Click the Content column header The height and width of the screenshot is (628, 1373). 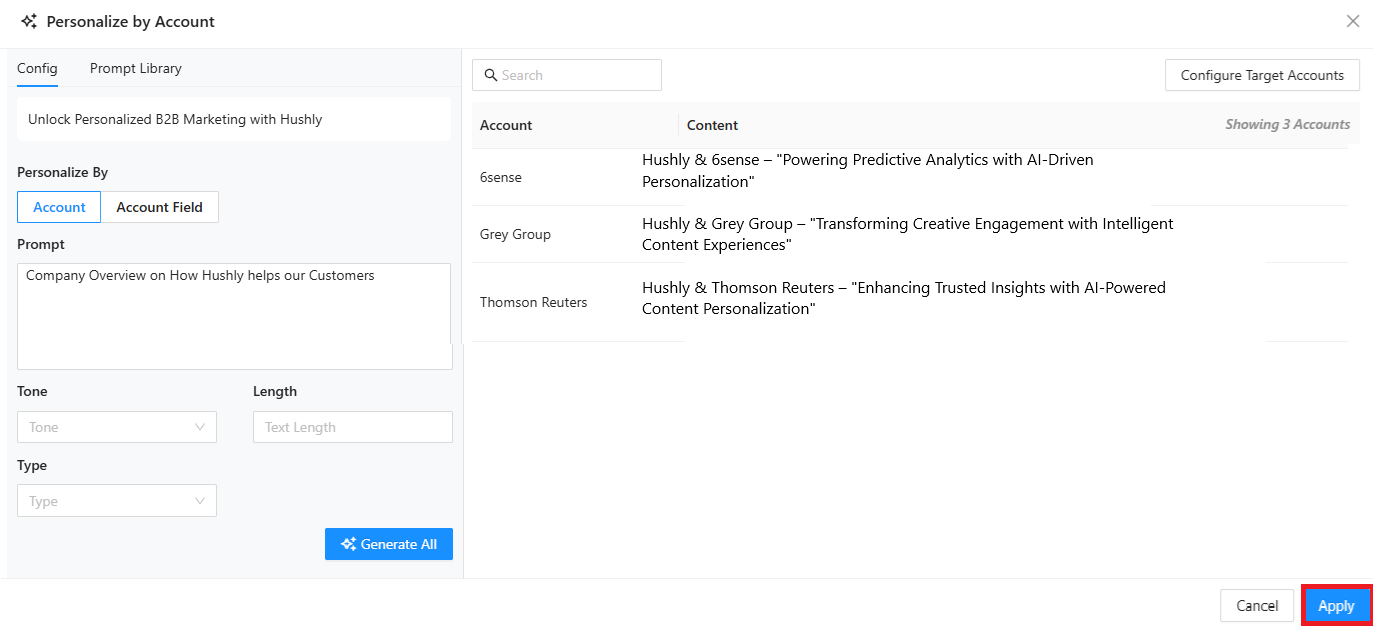coord(712,125)
